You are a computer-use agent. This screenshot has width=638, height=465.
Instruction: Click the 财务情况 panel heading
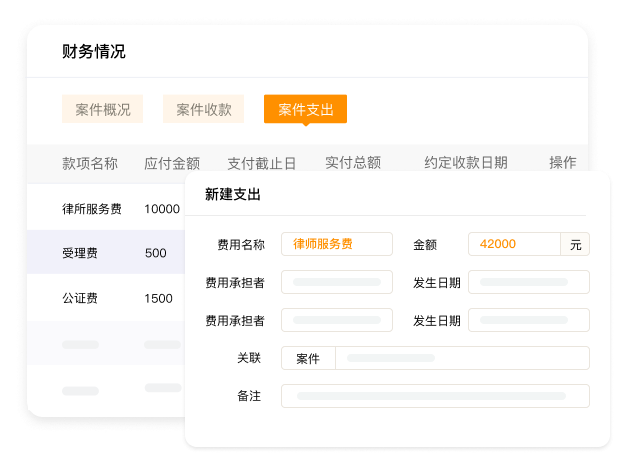[x=94, y=52]
